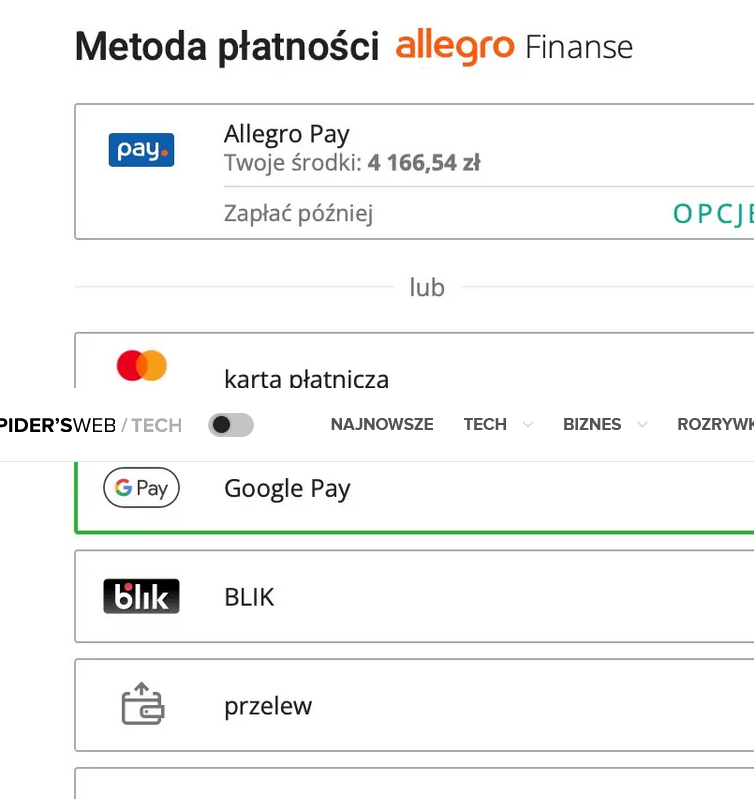This screenshot has width=754, height=799.
Task: Click the przelew bank transfer icon
Action: 142,705
